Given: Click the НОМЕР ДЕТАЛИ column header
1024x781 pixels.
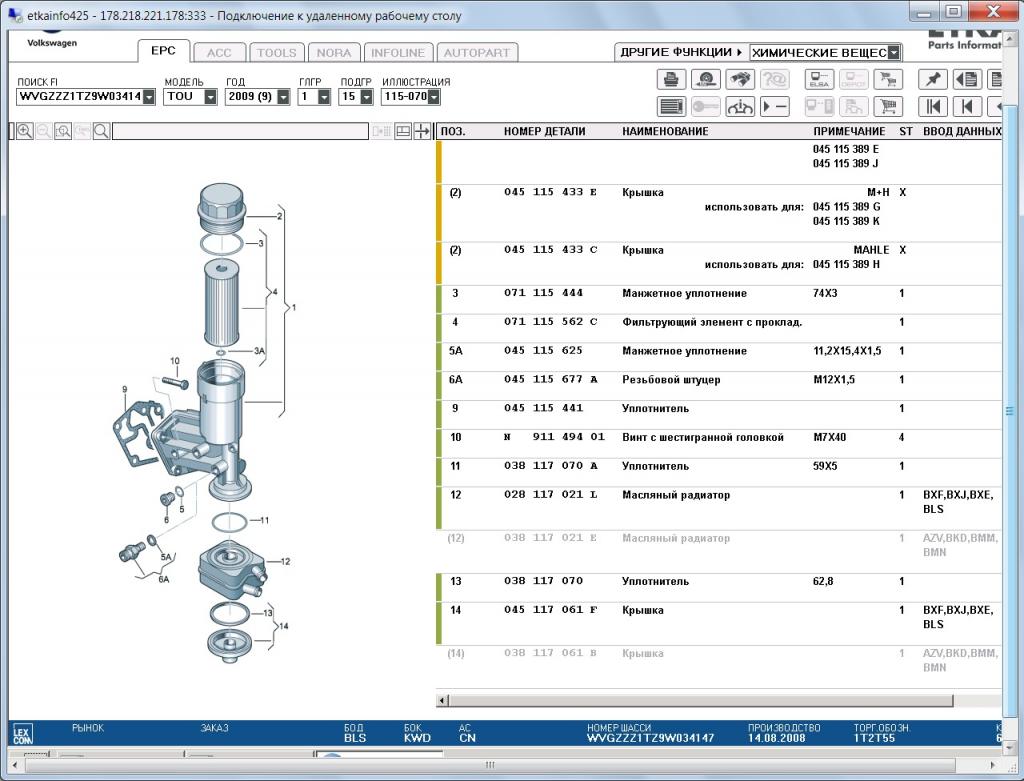Looking at the screenshot, I should tap(545, 131).
